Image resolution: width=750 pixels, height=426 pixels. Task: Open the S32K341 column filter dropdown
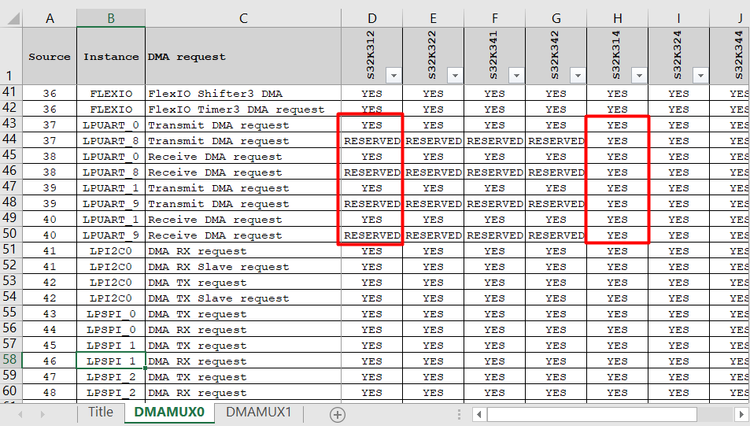pos(516,76)
